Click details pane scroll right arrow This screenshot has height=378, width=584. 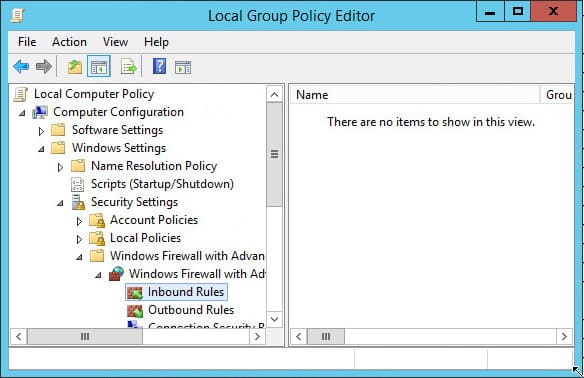point(564,337)
